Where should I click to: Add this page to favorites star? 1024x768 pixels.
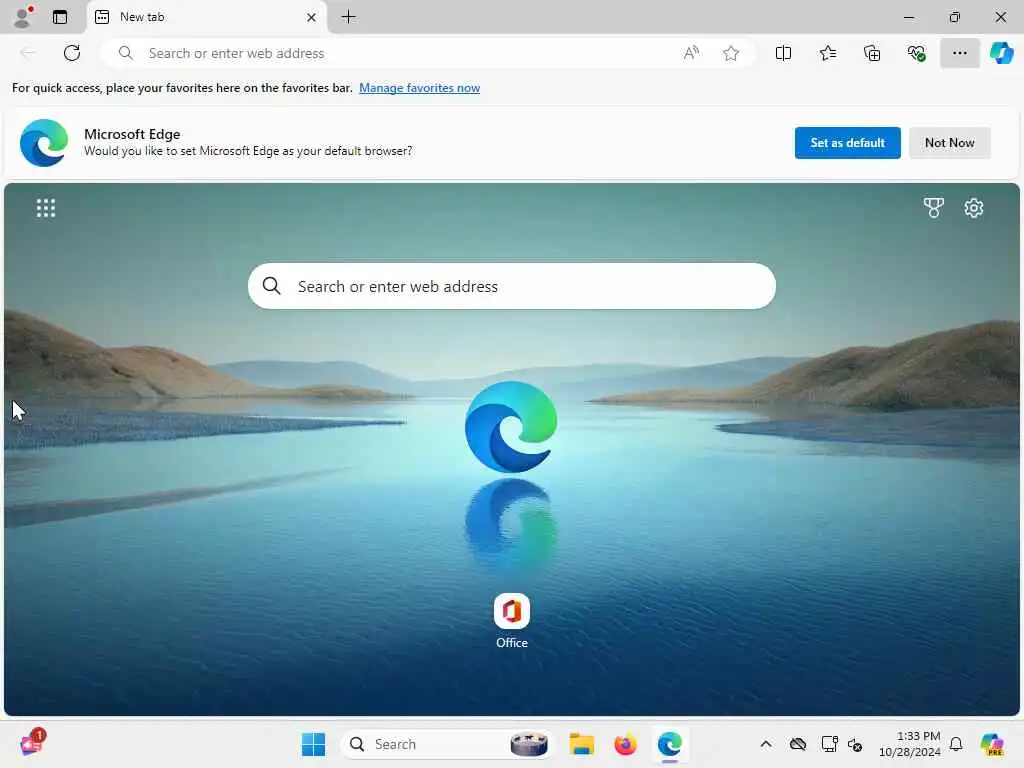[x=731, y=53]
